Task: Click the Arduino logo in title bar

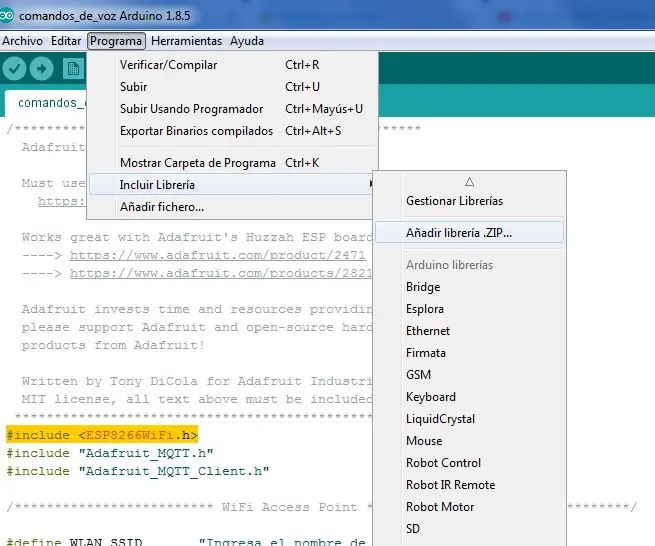Action: coord(7,16)
